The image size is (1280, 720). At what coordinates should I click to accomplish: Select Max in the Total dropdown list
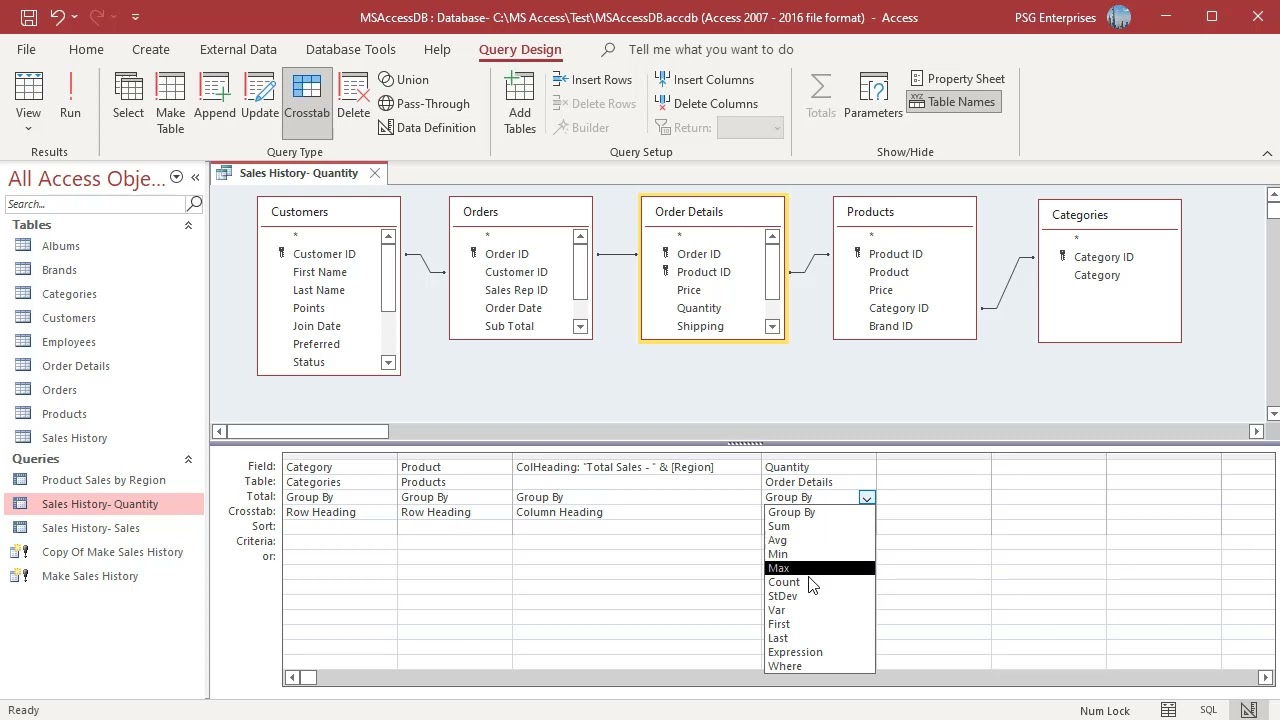819,568
